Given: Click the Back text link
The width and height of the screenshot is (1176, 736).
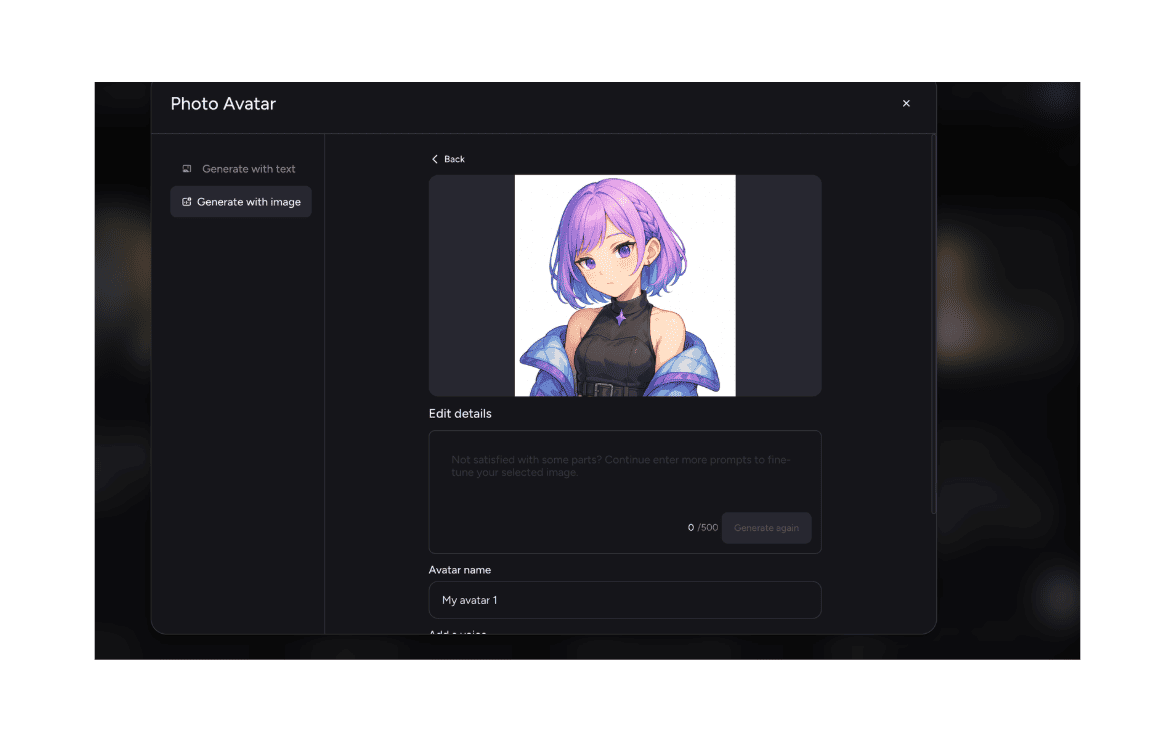Looking at the screenshot, I should [455, 159].
